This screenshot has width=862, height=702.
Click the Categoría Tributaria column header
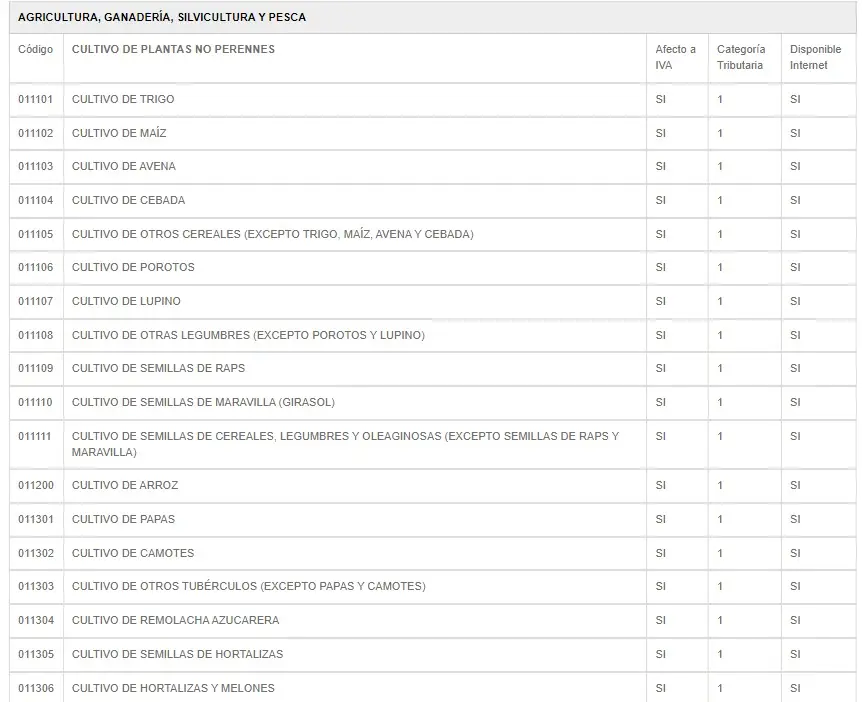click(741, 57)
